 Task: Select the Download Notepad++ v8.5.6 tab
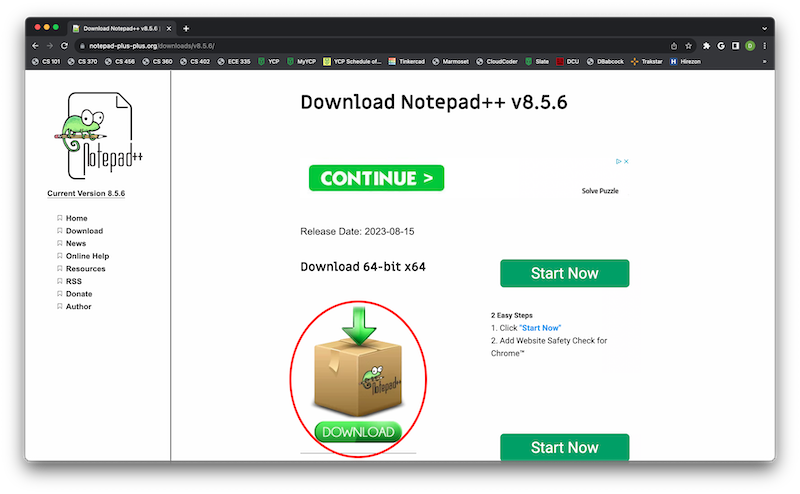pos(123,28)
